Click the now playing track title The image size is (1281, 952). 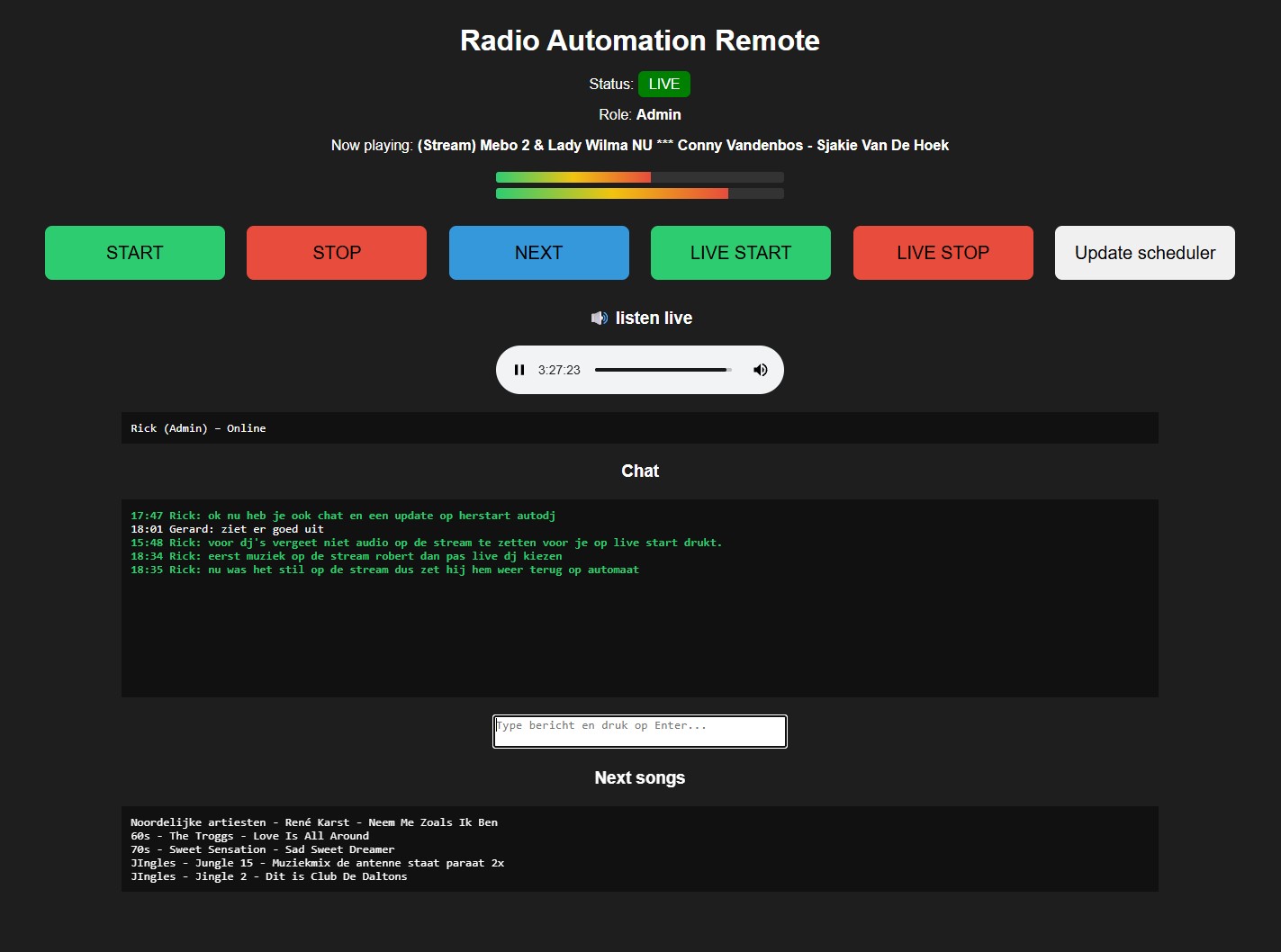point(682,146)
